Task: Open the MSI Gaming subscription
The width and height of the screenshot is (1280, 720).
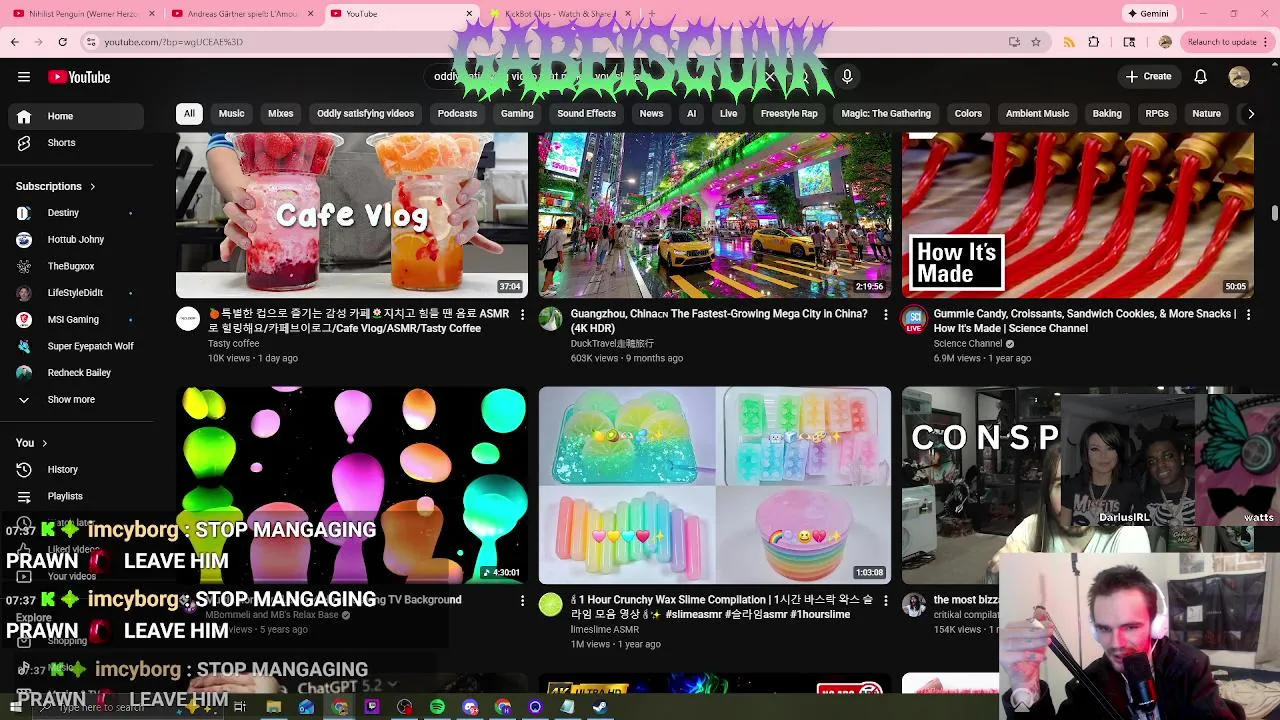Action: [76, 320]
